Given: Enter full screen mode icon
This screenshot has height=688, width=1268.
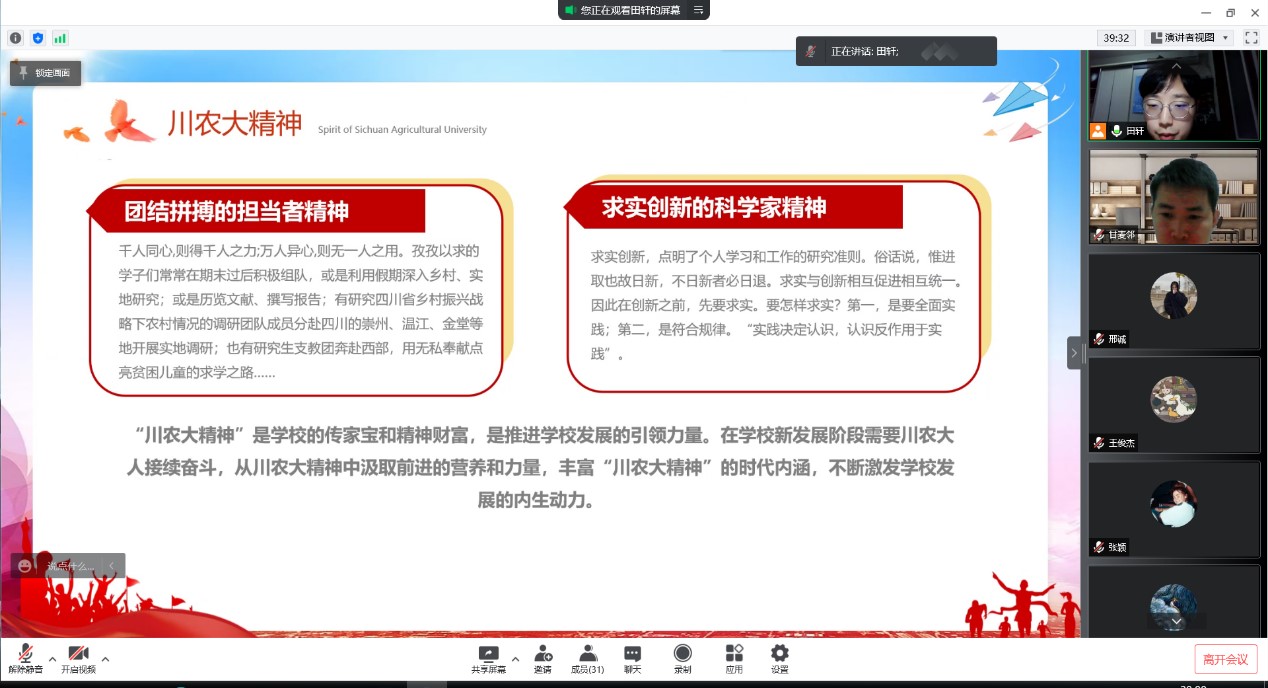Looking at the screenshot, I should [1250, 38].
